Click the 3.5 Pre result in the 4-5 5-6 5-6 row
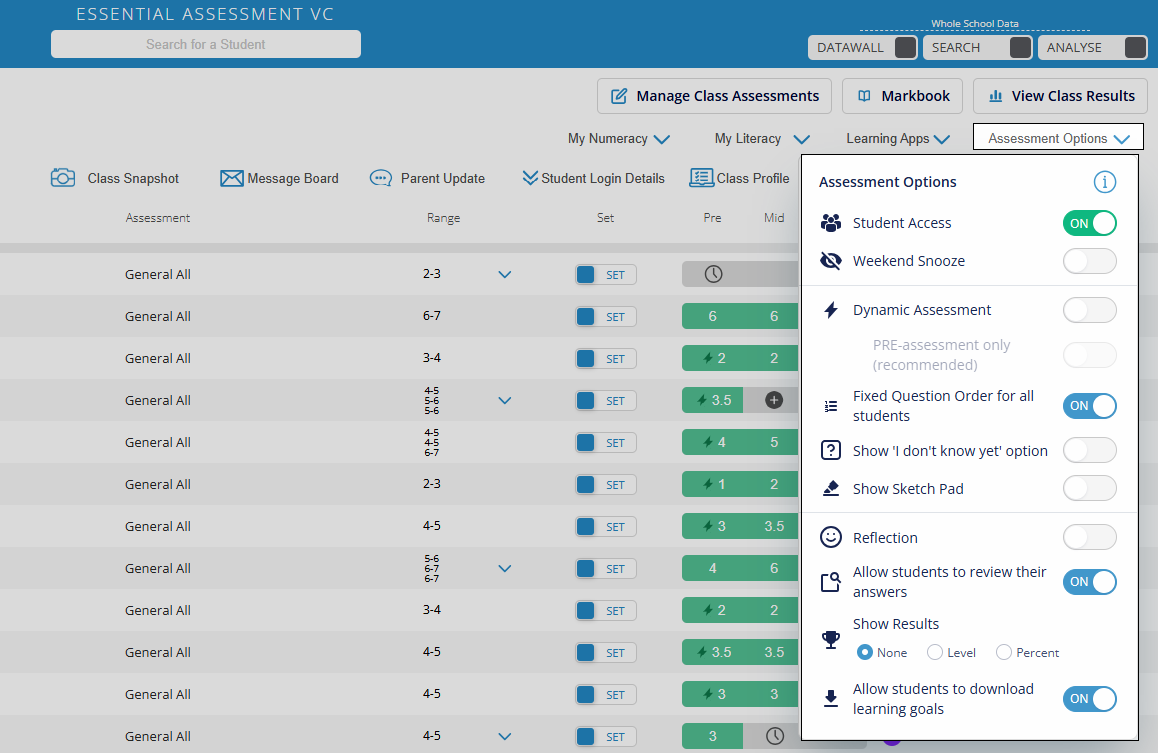 pyautogui.click(x=713, y=400)
